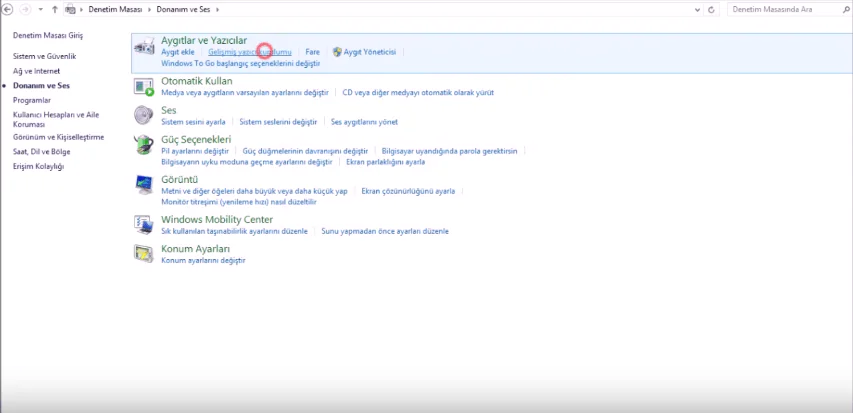Viewport: 853px width, 413px height.
Task: Open Ağ ve Internet in the sidebar
Action: (36, 71)
